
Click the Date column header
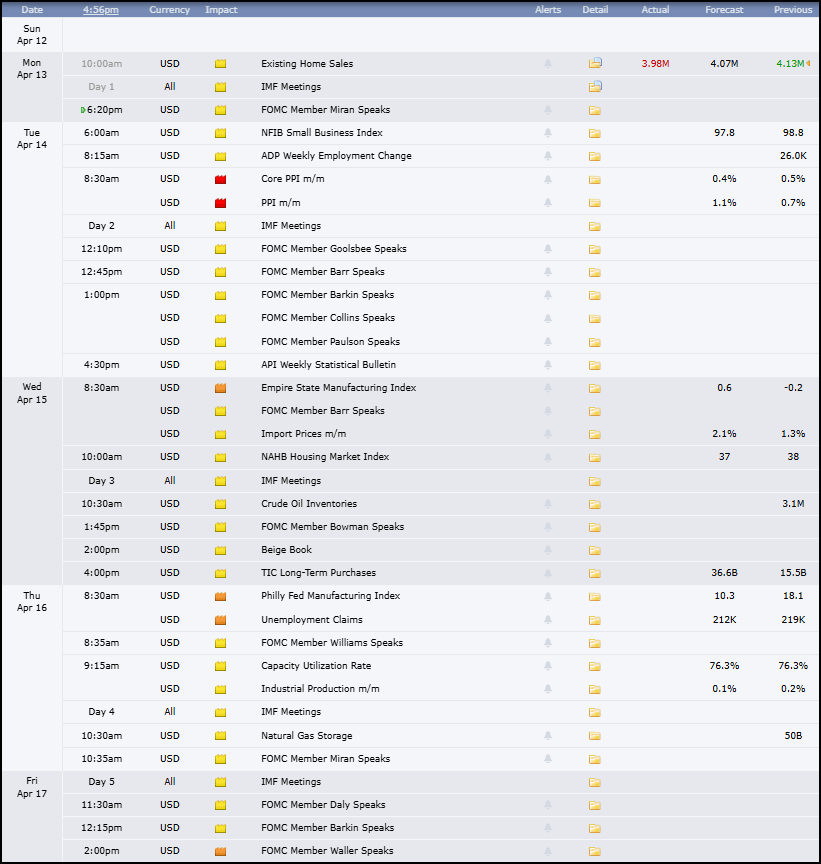click(31, 9)
